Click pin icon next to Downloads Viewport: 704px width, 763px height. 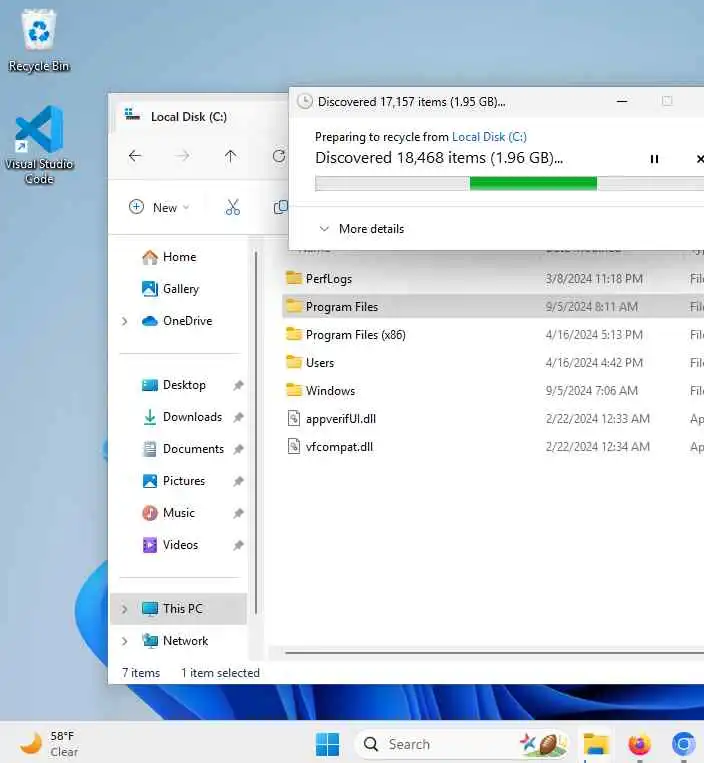pos(238,418)
